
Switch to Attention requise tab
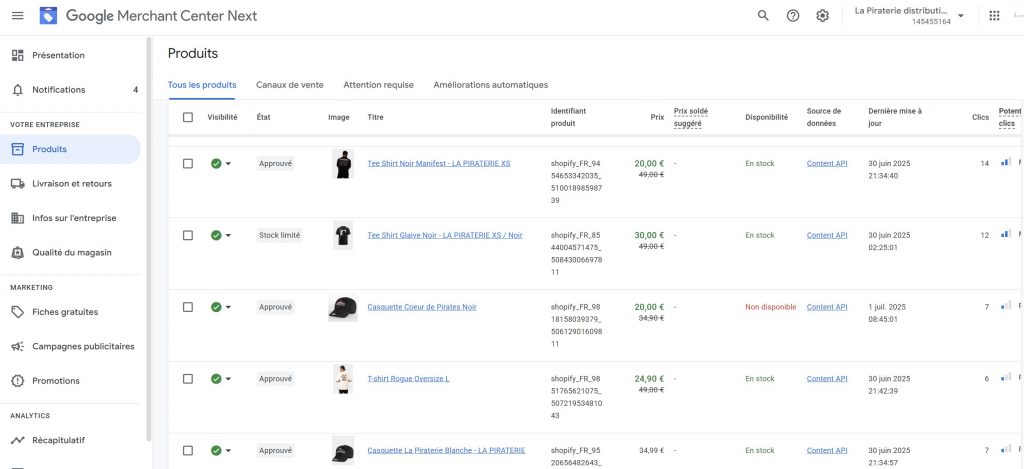point(378,85)
